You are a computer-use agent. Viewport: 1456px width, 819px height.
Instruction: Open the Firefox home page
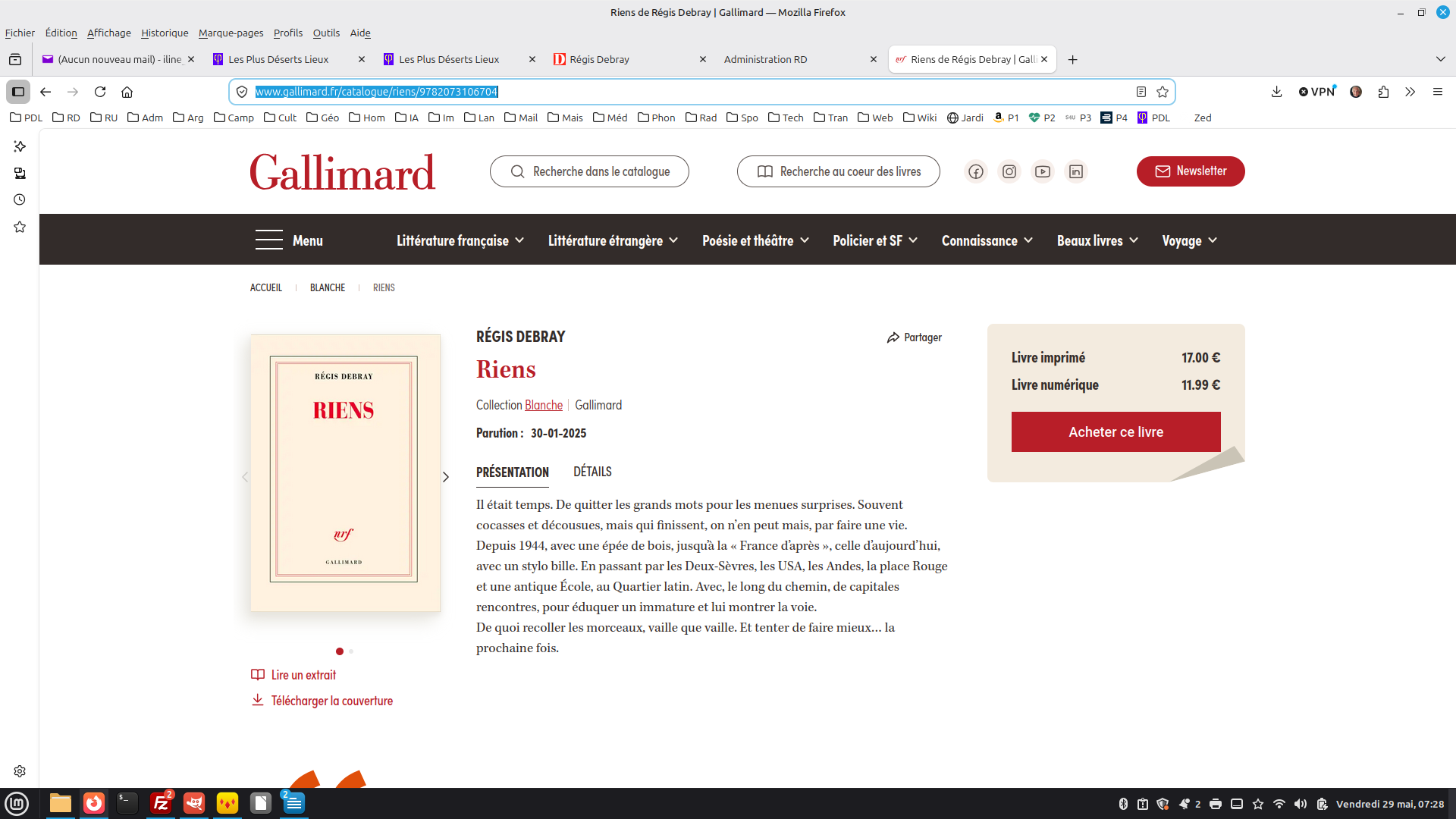127,92
